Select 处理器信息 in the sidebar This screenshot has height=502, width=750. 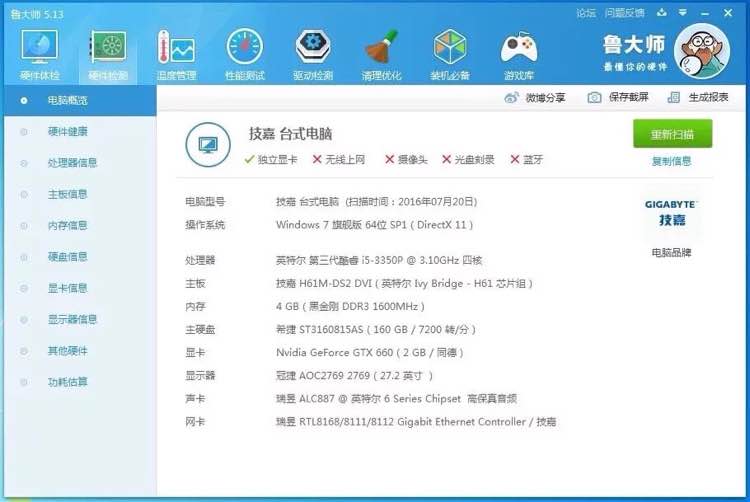[72, 163]
